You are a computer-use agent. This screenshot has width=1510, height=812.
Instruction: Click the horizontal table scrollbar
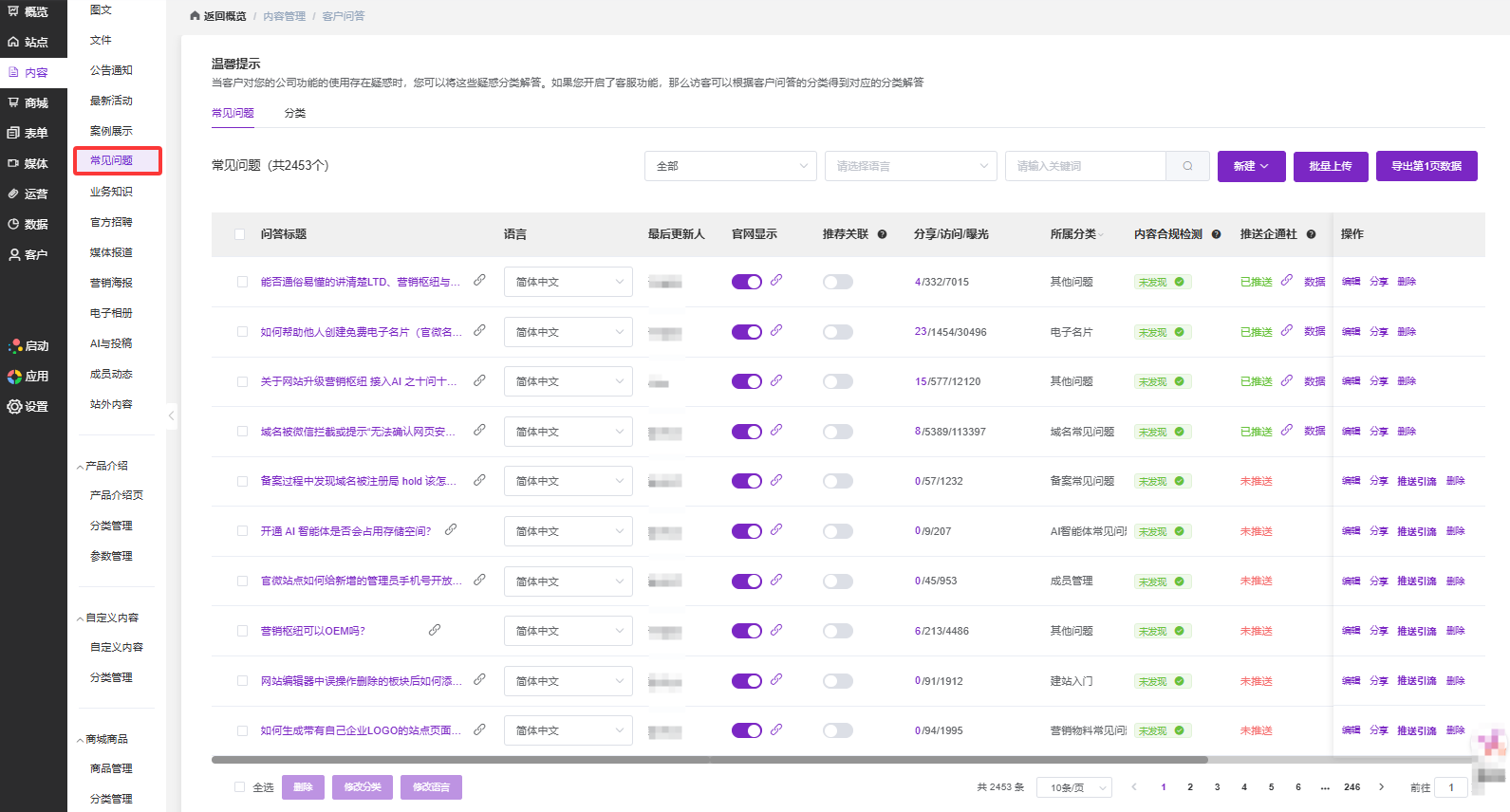pyautogui.click(x=709, y=760)
